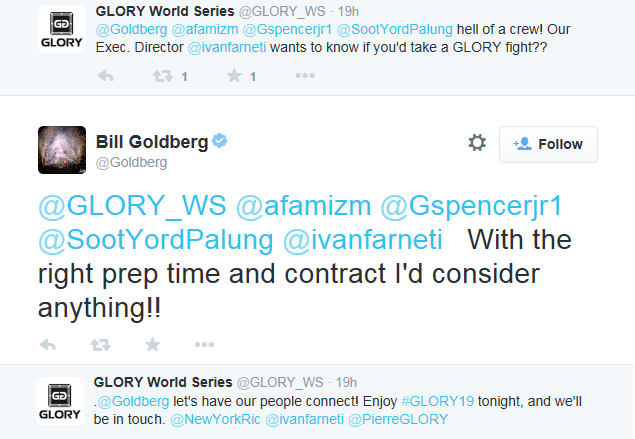The width and height of the screenshot is (635, 439).
Task: Favorite Bill Goldberg's tweet with the star
Action: tap(153, 345)
